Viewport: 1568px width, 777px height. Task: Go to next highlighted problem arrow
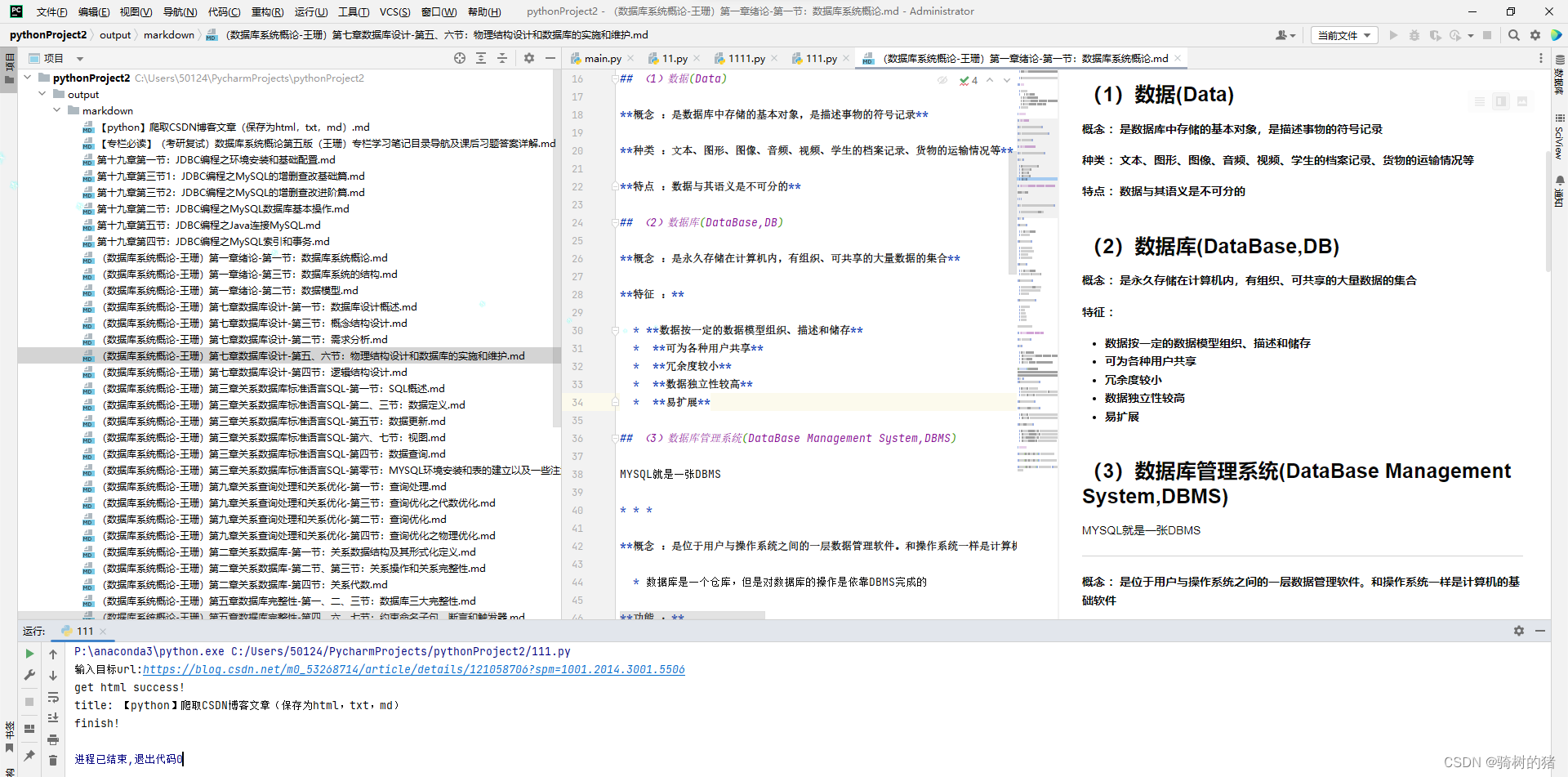(1006, 80)
